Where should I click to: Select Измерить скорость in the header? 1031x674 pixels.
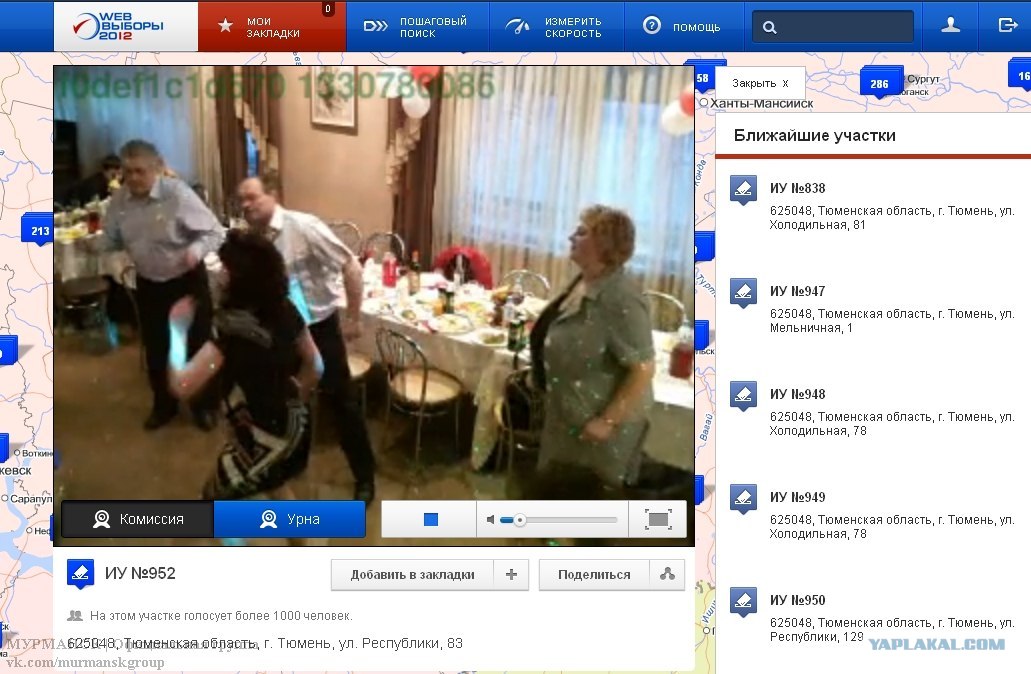coord(555,26)
